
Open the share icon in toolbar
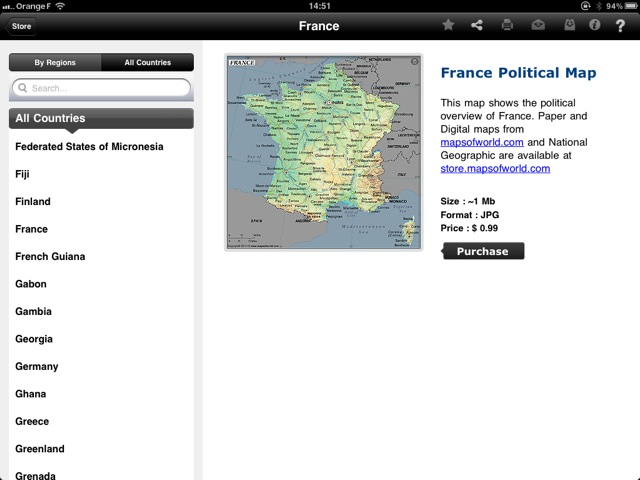[477, 25]
